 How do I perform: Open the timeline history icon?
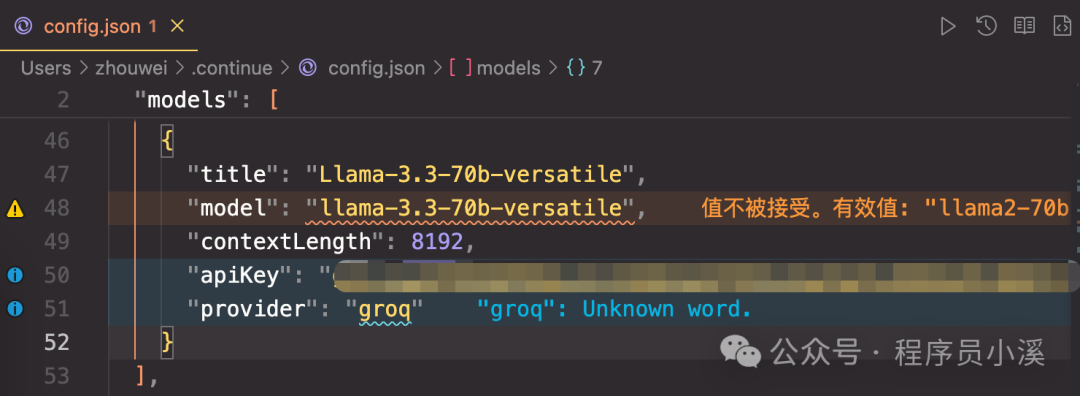point(986,26)
